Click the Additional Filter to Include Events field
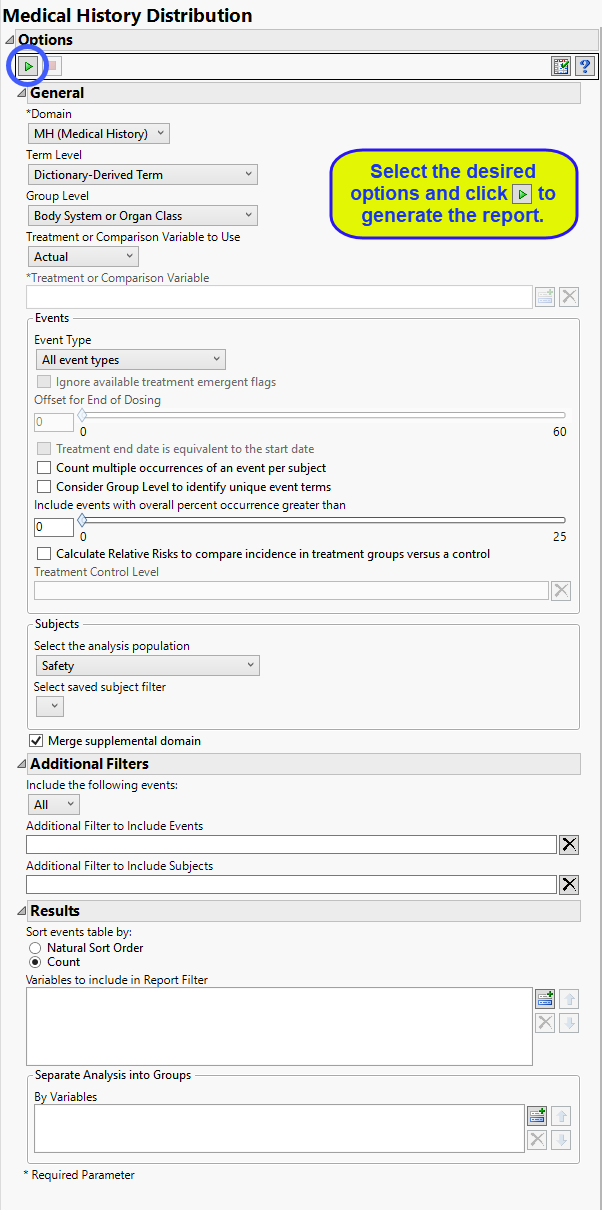 291,845
